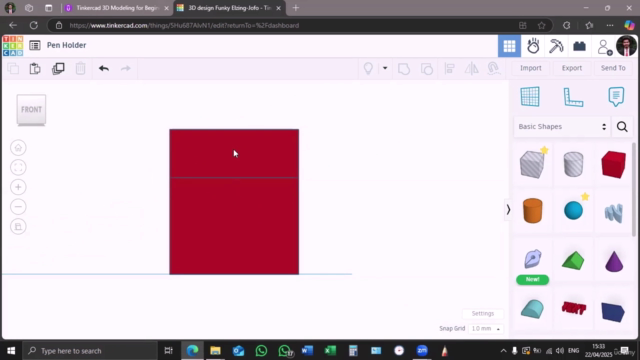Click the Zoom out minus button
The width and height of the screenshot is (640, 360).
(x=18, y=207)
